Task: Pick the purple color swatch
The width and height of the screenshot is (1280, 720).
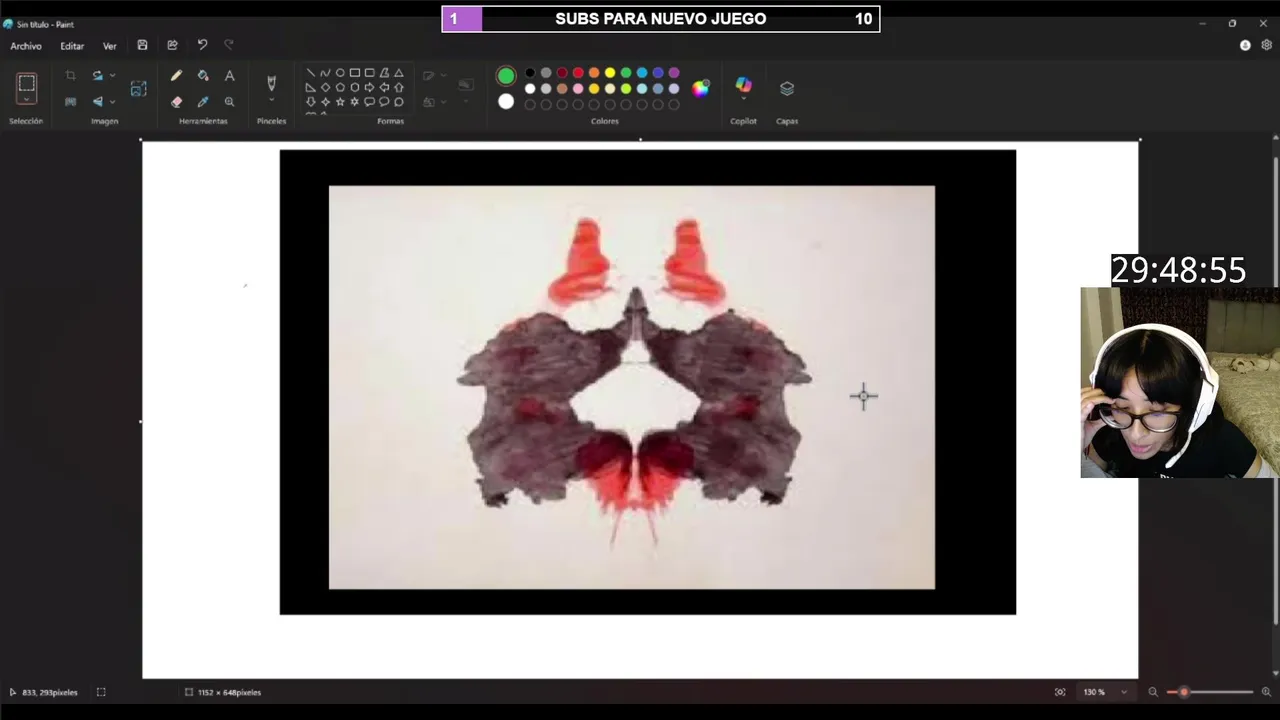Action: (x=674, y=73)
